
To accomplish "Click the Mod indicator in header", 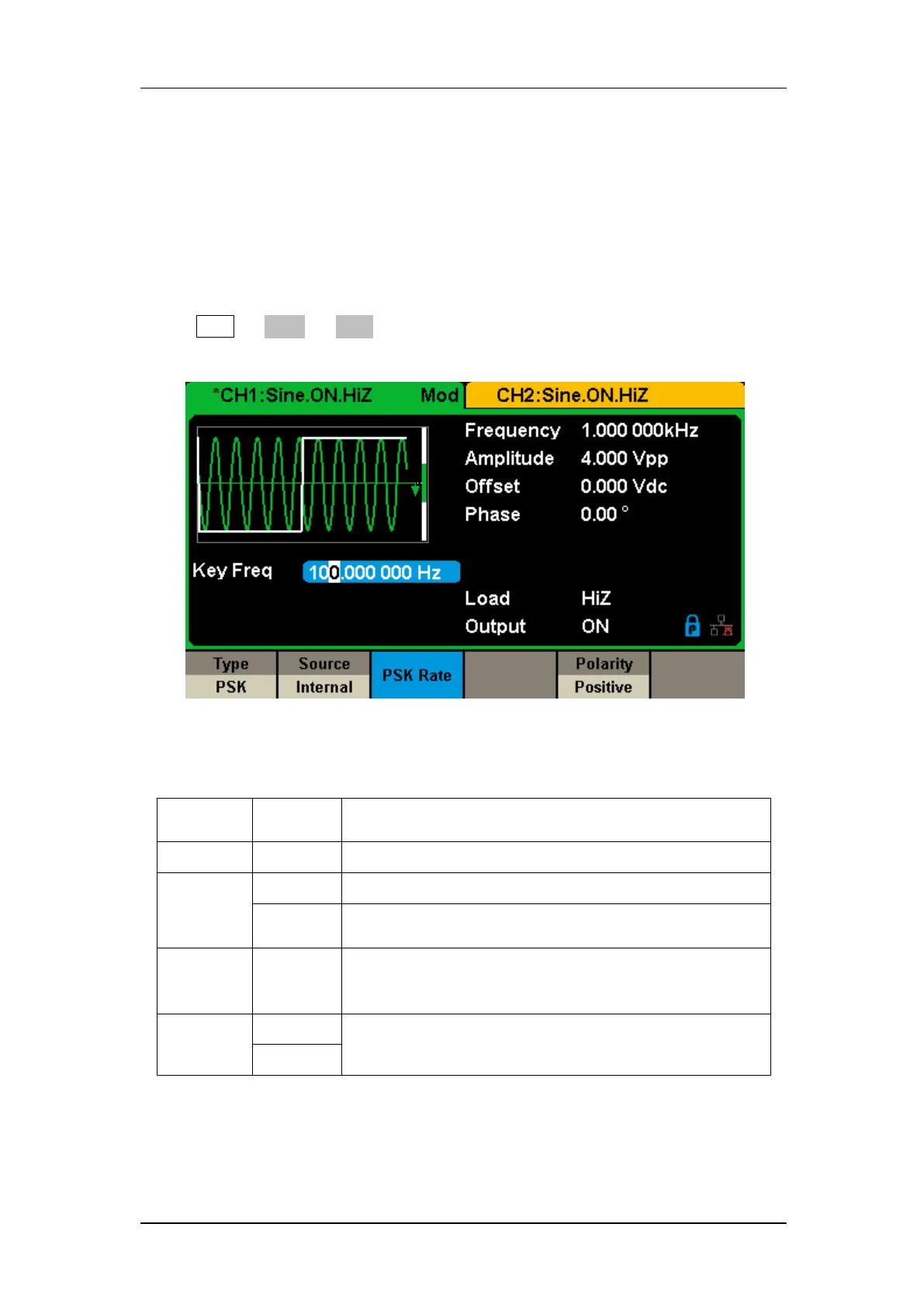I will tap(439, 395).
